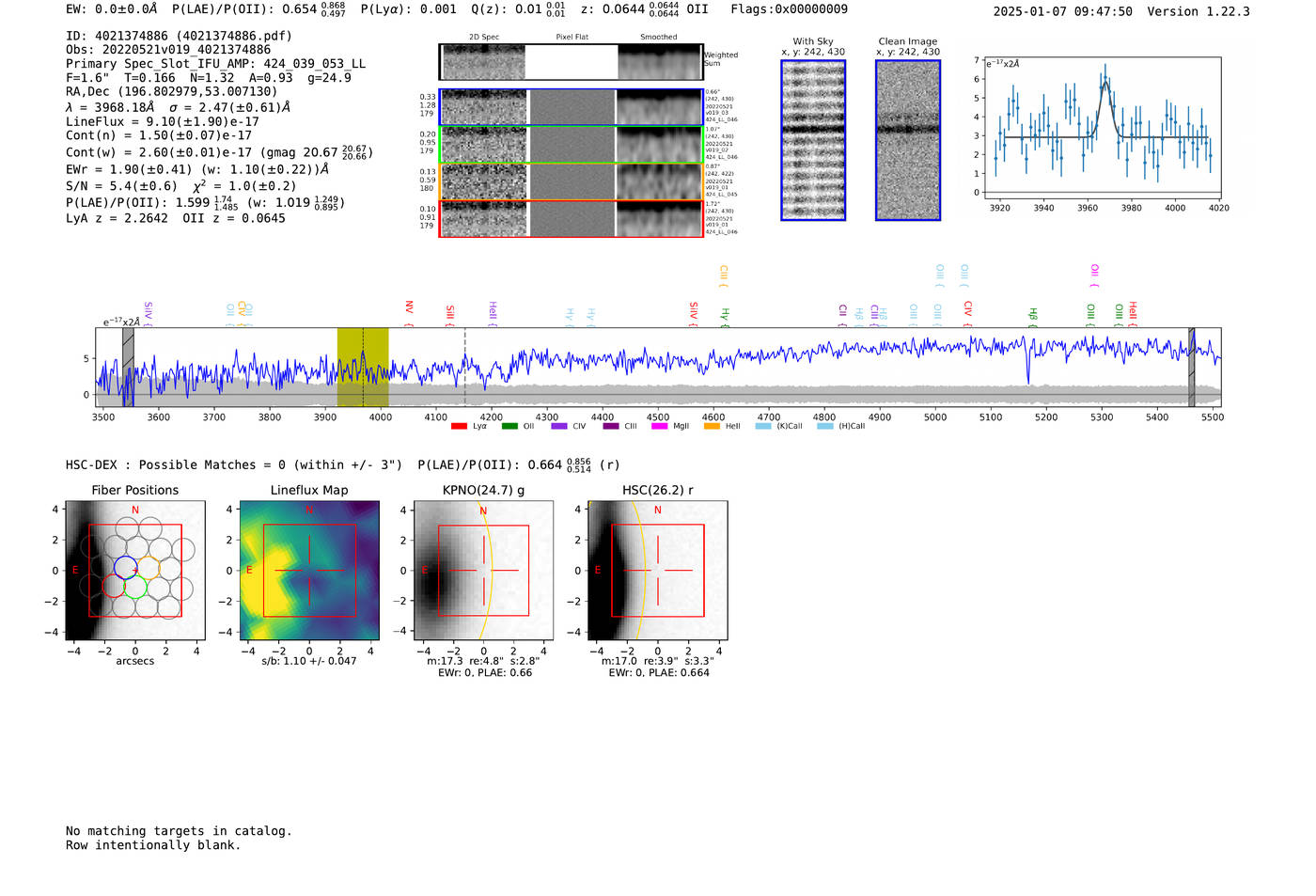Open the With Sky image thumbnail

click(813, 140)
